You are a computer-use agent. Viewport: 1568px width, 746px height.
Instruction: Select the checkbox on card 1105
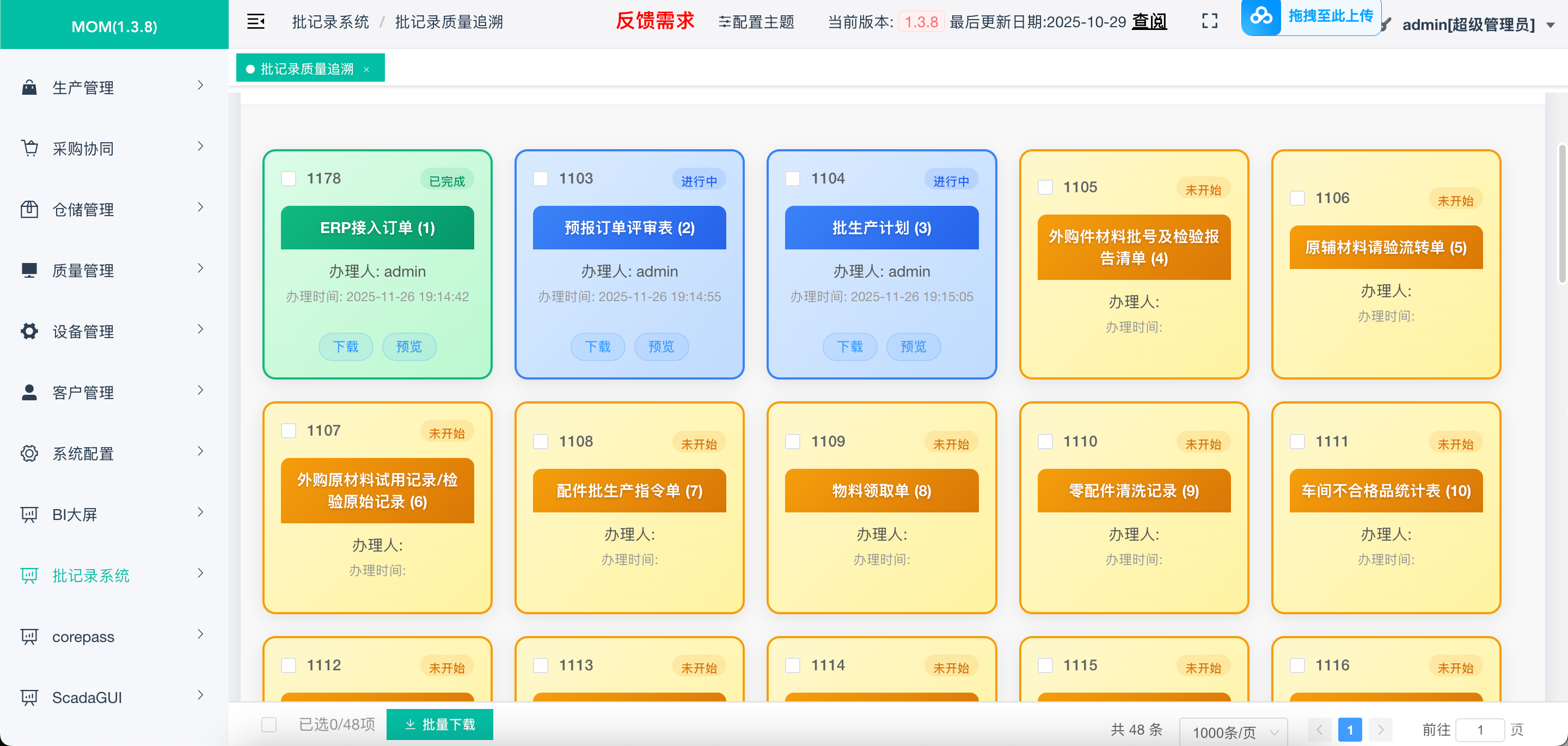(x=1046, y=187)
